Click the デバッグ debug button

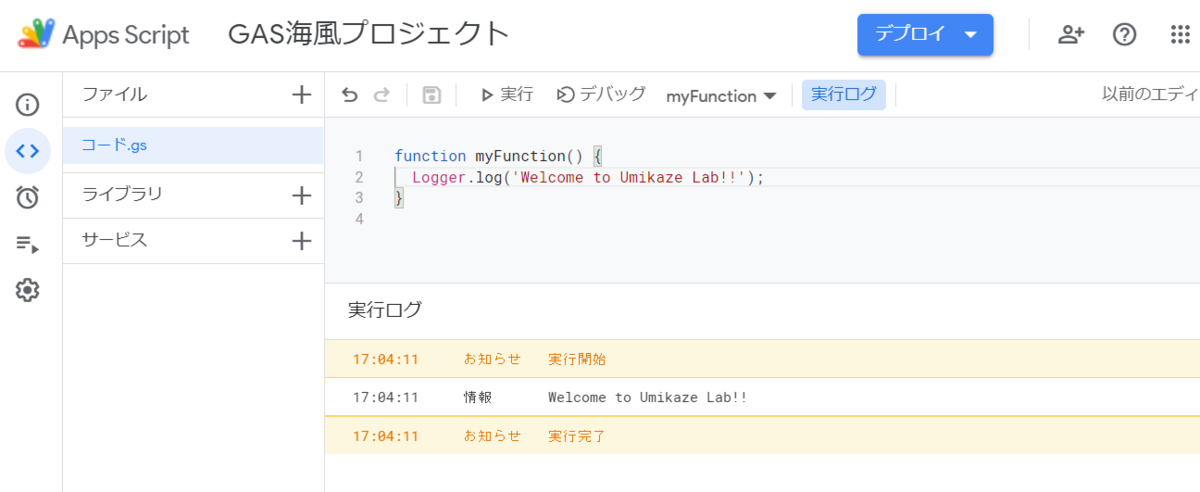[x=601, y=95]
